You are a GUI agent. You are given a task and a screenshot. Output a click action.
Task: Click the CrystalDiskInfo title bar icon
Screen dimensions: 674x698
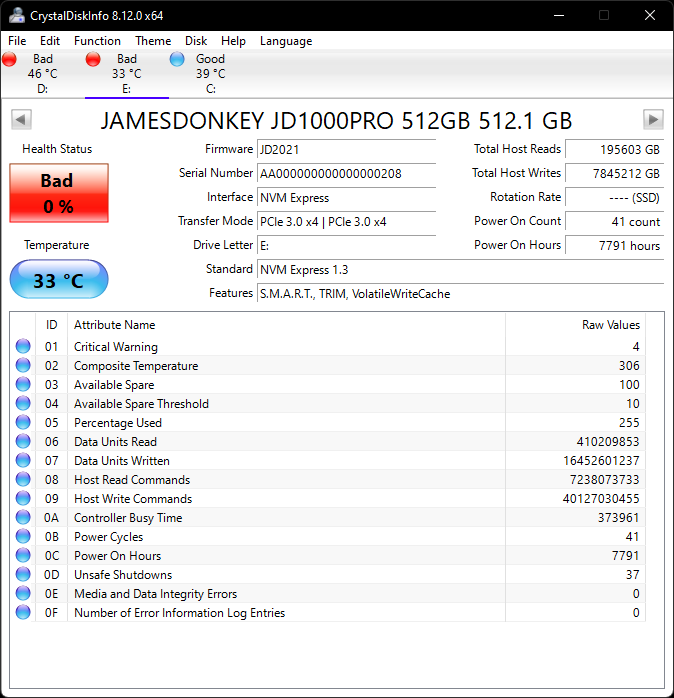click(17, 16)
